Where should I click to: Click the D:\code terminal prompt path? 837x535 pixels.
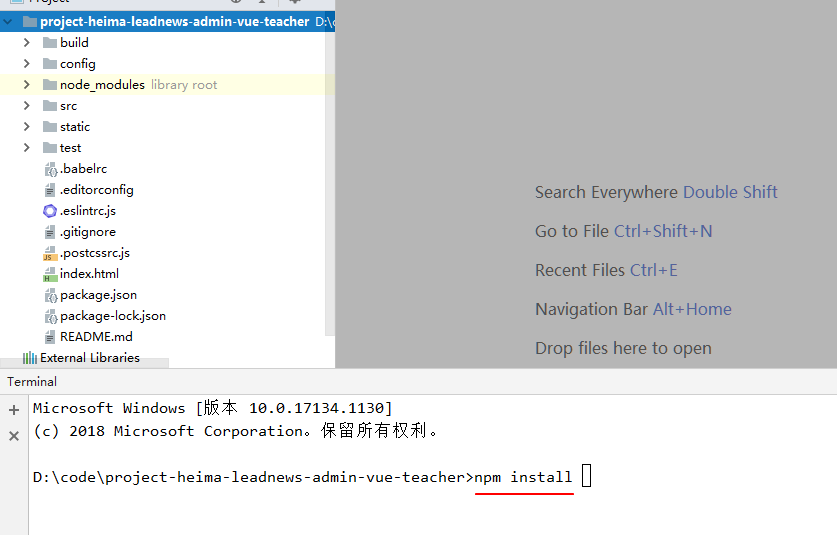coord(253,477)
